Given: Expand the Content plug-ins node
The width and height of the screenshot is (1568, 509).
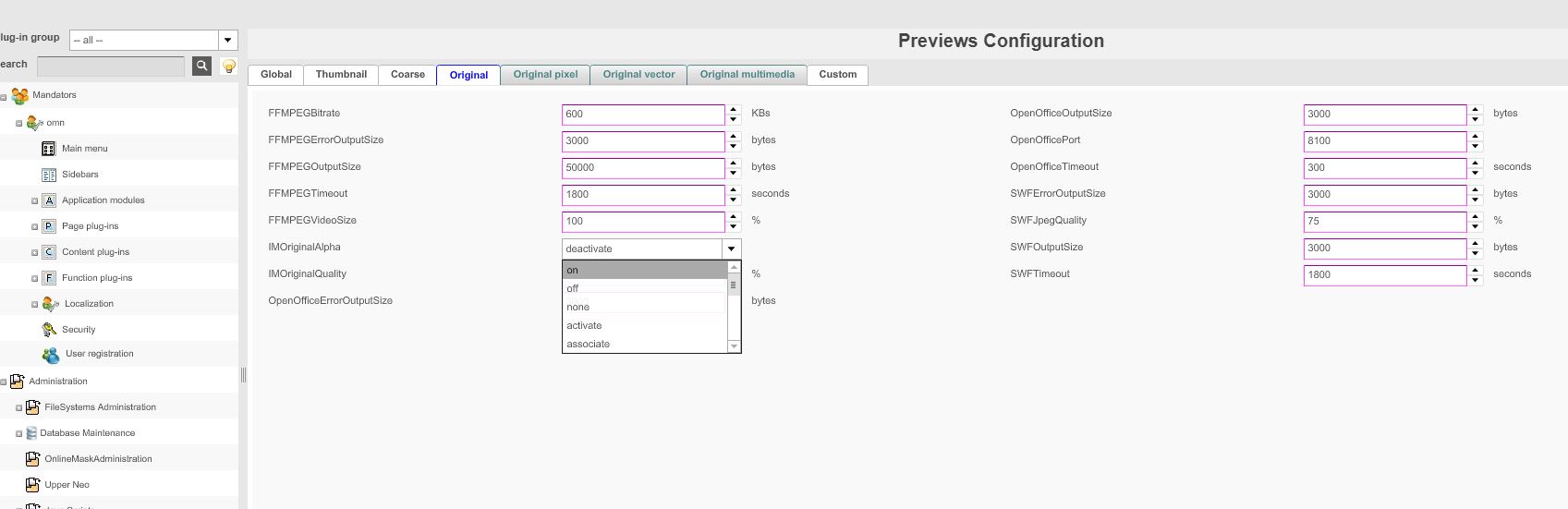Looking at the screenshot, I should [35, 252].
